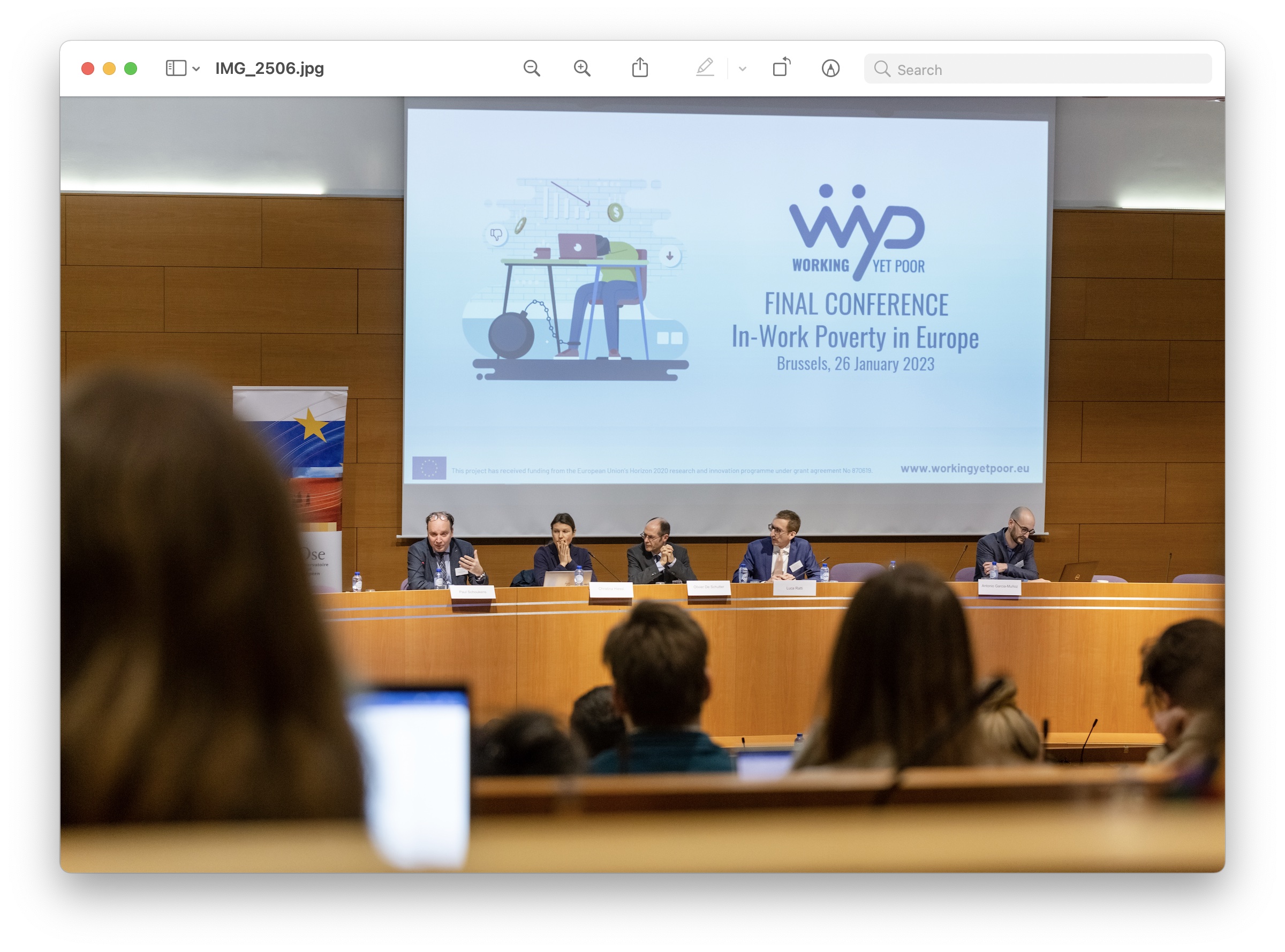Click the IMG_2506.jpg window title
This screenshot has height=952, width=1285.
(269, 69)
